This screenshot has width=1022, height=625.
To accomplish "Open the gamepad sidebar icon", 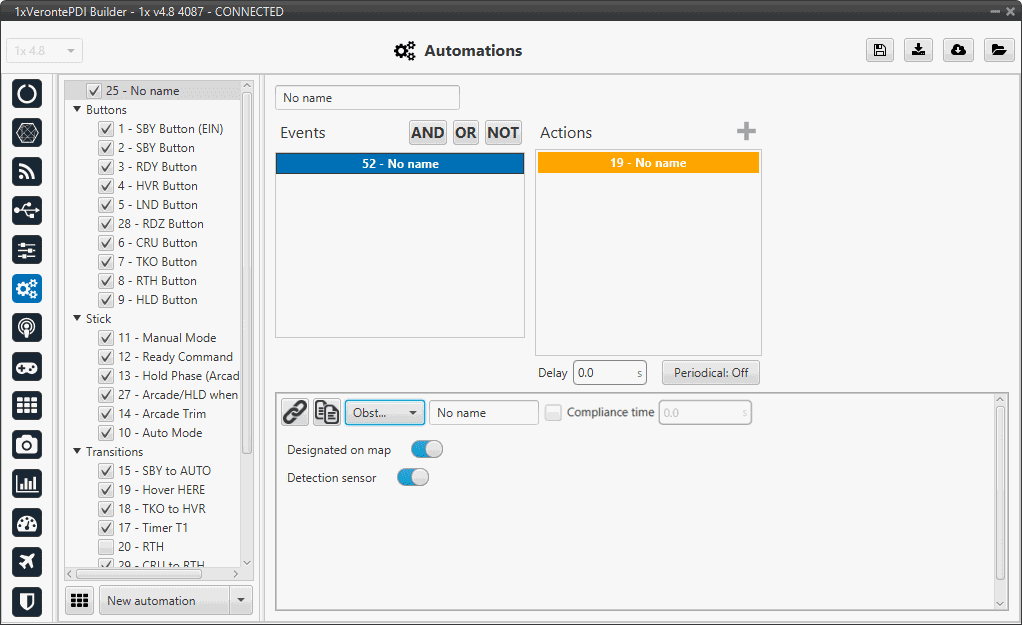I will 27,367.
